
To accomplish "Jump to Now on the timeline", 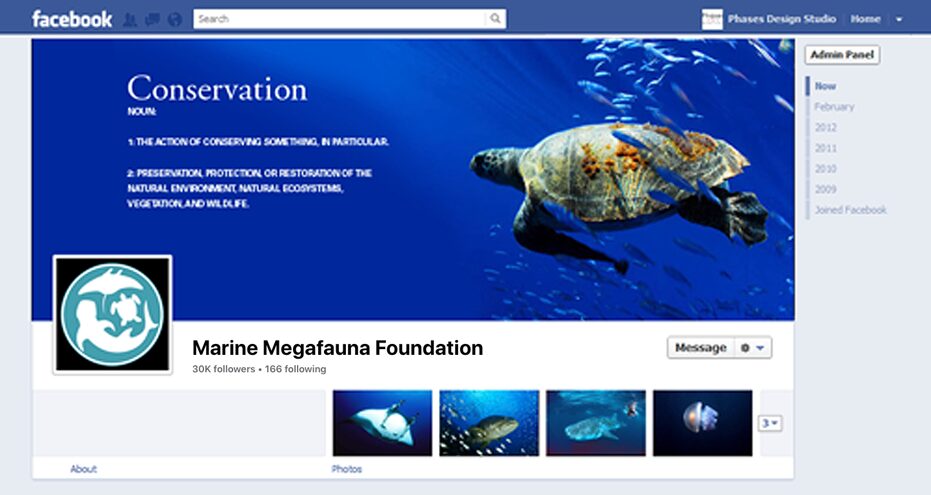I will click(825, 86).
